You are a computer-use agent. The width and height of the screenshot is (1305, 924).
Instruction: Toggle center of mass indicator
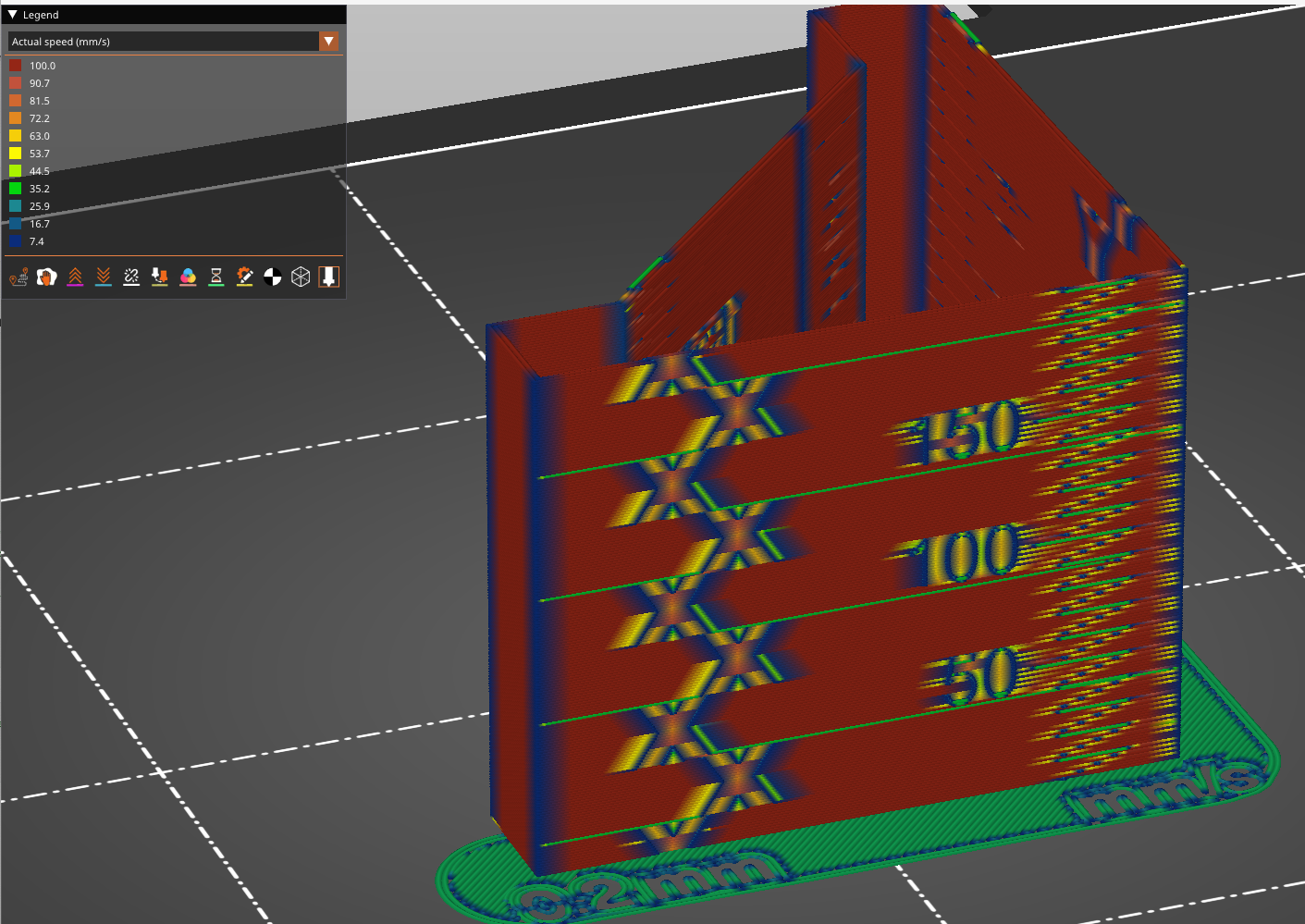click(x=273, y=276)
